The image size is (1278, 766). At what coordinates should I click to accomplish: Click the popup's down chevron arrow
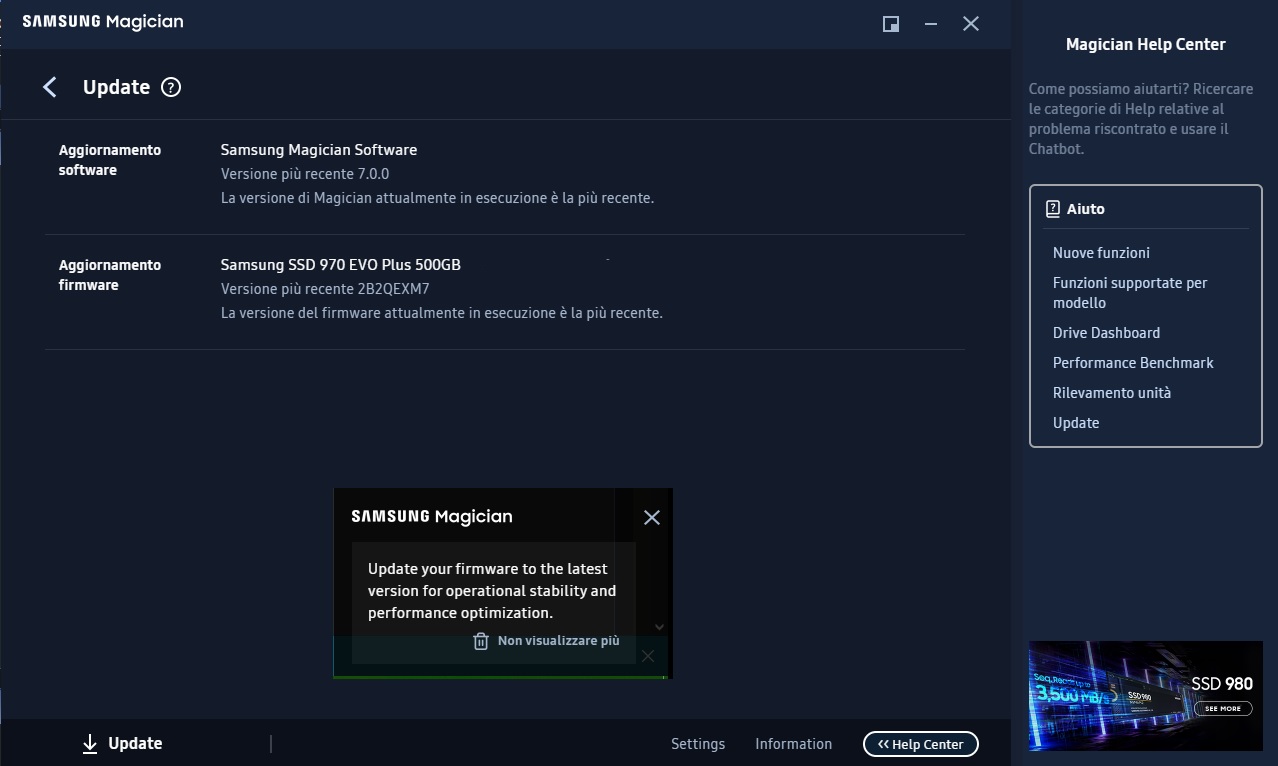[x=659, y=627]
